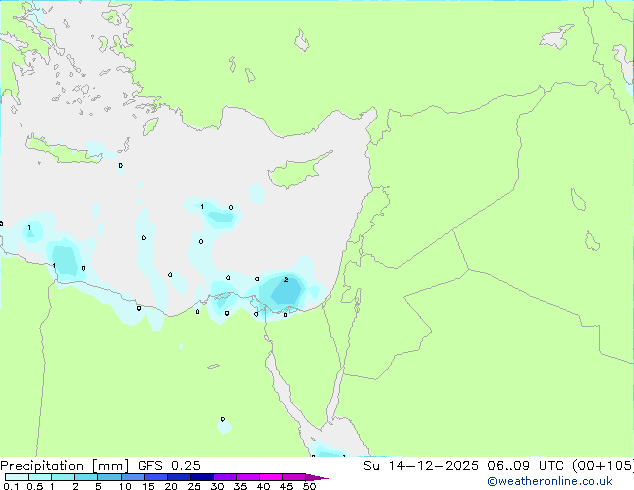The height and width of the screenshot is (490, 634).
Task: Click the 40–45 mm magenta legend swatch
Action: [271, 477]
